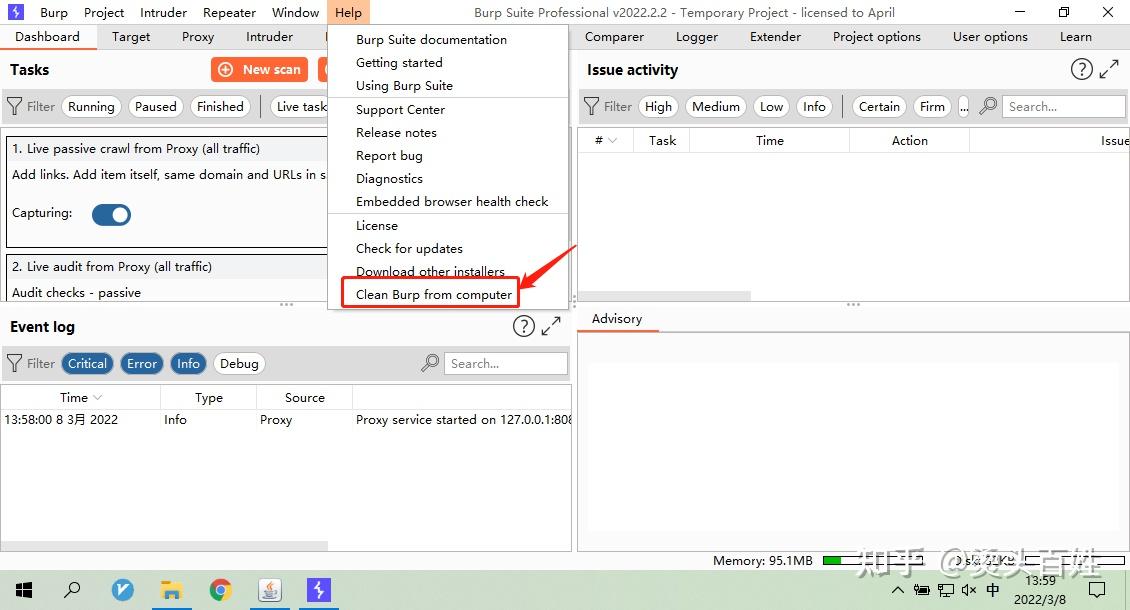Open the Project options tab
Viewport: 1130px width, 610px height.
point(876,37)
